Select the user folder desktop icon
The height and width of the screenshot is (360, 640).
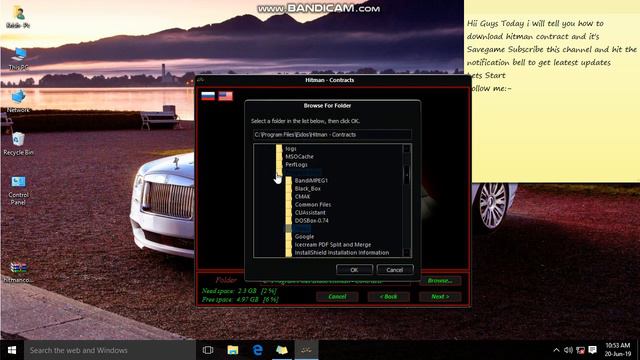(x=18, y=16)
